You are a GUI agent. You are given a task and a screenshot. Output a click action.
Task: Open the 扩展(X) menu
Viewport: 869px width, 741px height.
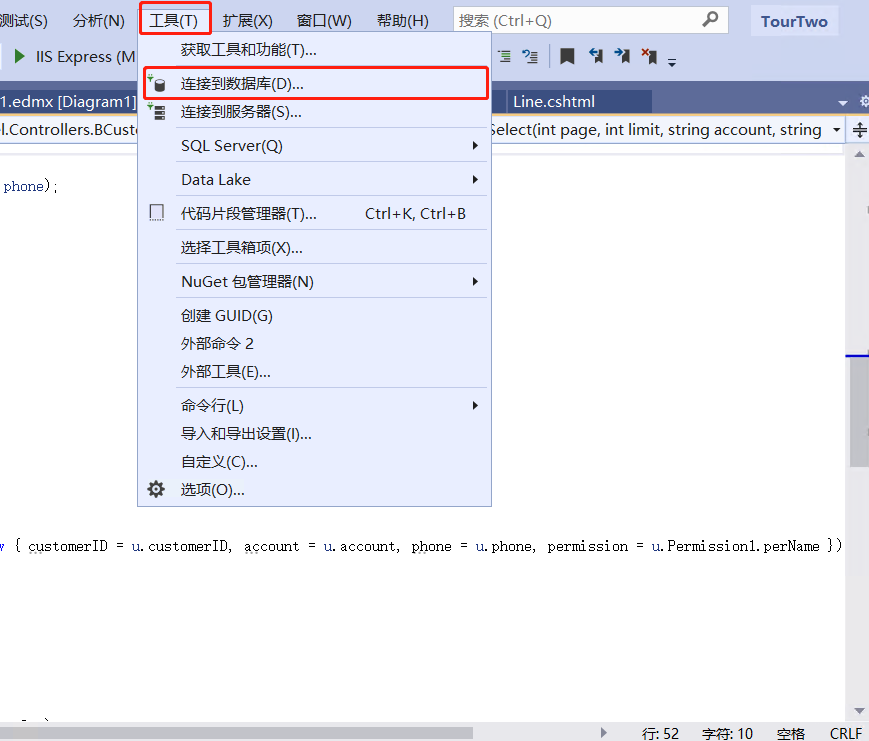(x=247, y=21)
